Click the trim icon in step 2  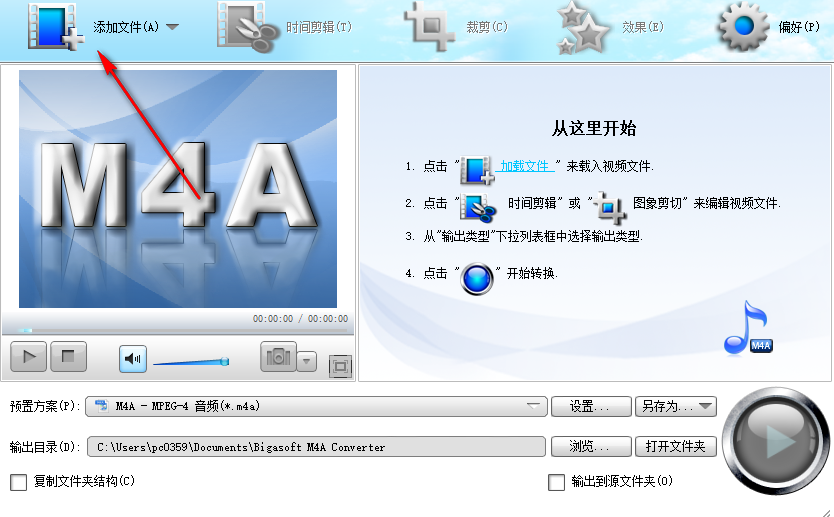[477, 207]
